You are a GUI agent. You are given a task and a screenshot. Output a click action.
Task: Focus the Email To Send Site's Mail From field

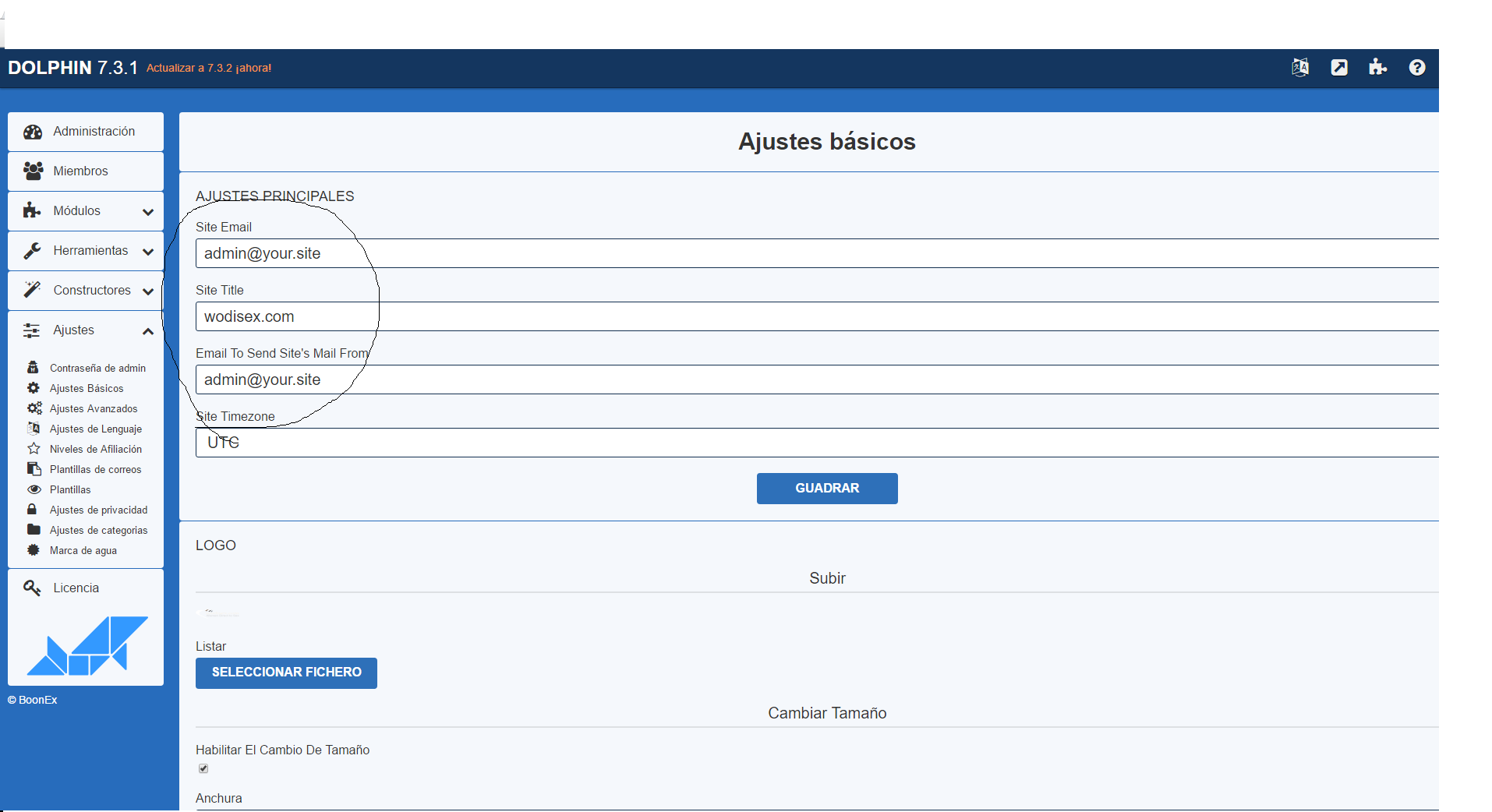(817, 380)
